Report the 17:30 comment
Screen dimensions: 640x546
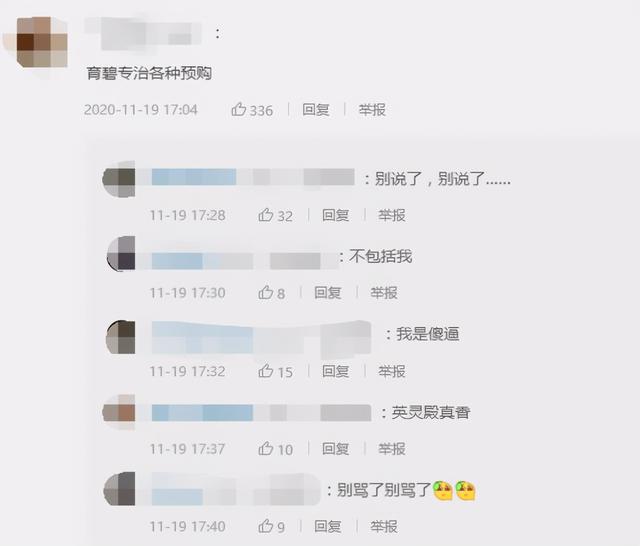tap(384, 293)
